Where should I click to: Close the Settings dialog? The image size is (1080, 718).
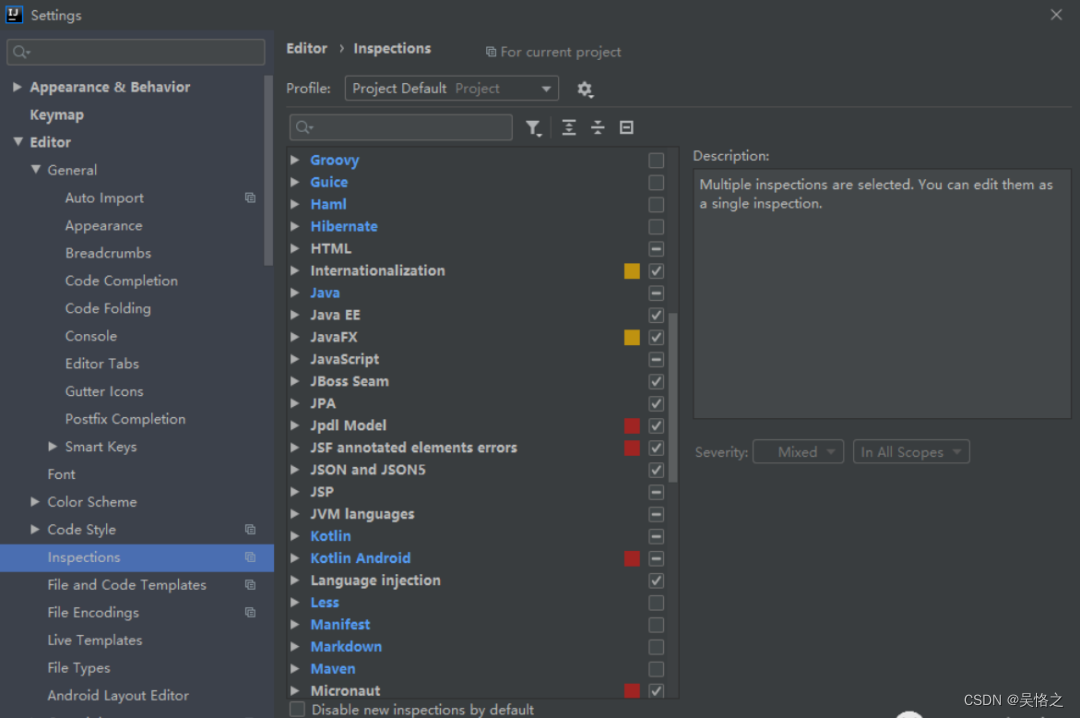pyautogui.click(x=1056, y=14)
